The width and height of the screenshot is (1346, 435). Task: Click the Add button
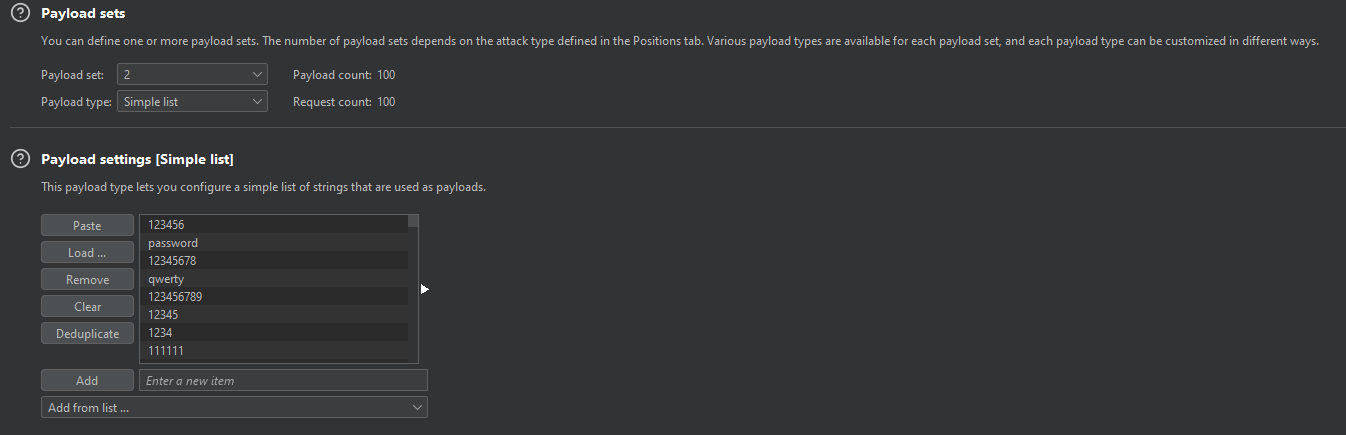[87, 381]
